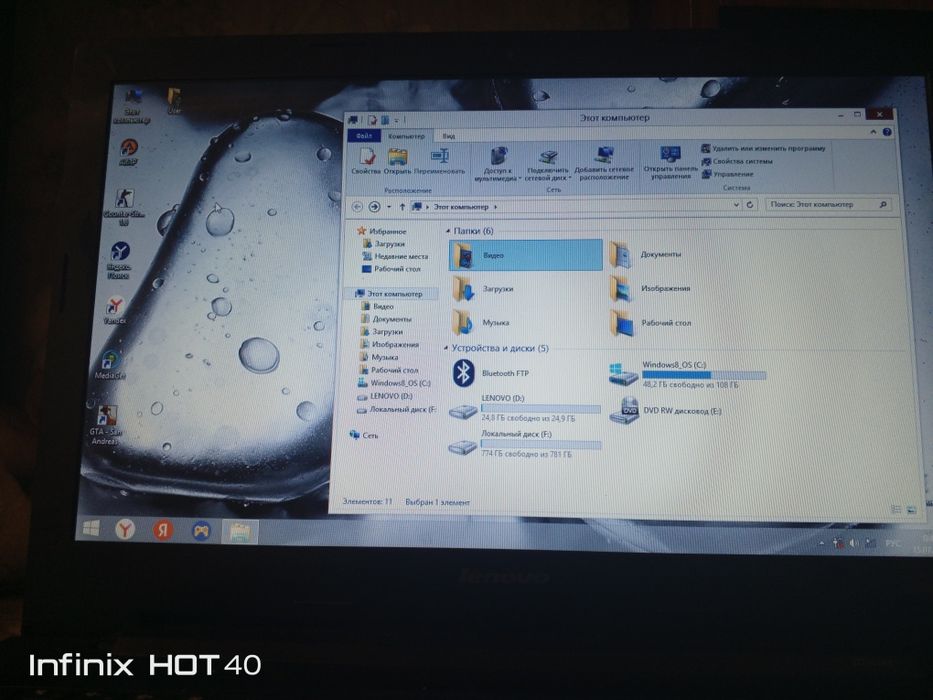
Task: Click the search magnifier icon
Action: coord(883,204)
